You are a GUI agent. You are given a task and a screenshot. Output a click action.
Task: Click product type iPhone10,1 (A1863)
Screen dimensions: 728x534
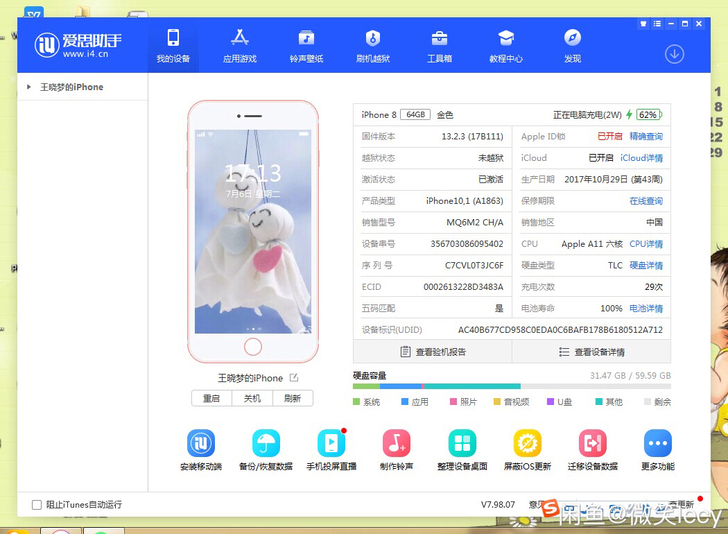(465, 201)
